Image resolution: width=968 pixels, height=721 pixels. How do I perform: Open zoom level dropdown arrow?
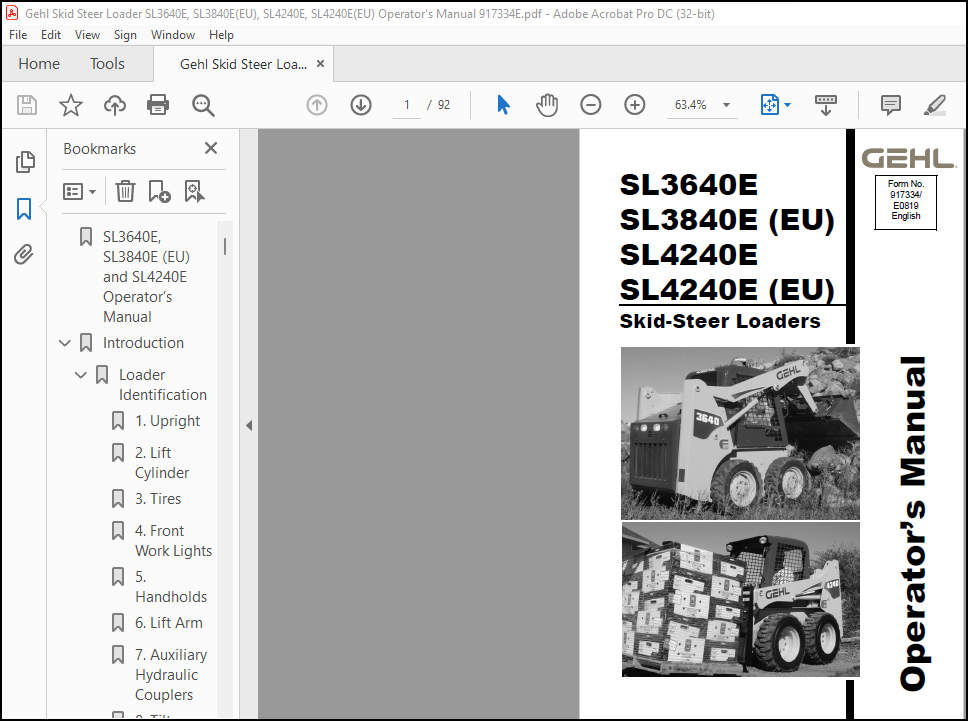coord(727,105)
